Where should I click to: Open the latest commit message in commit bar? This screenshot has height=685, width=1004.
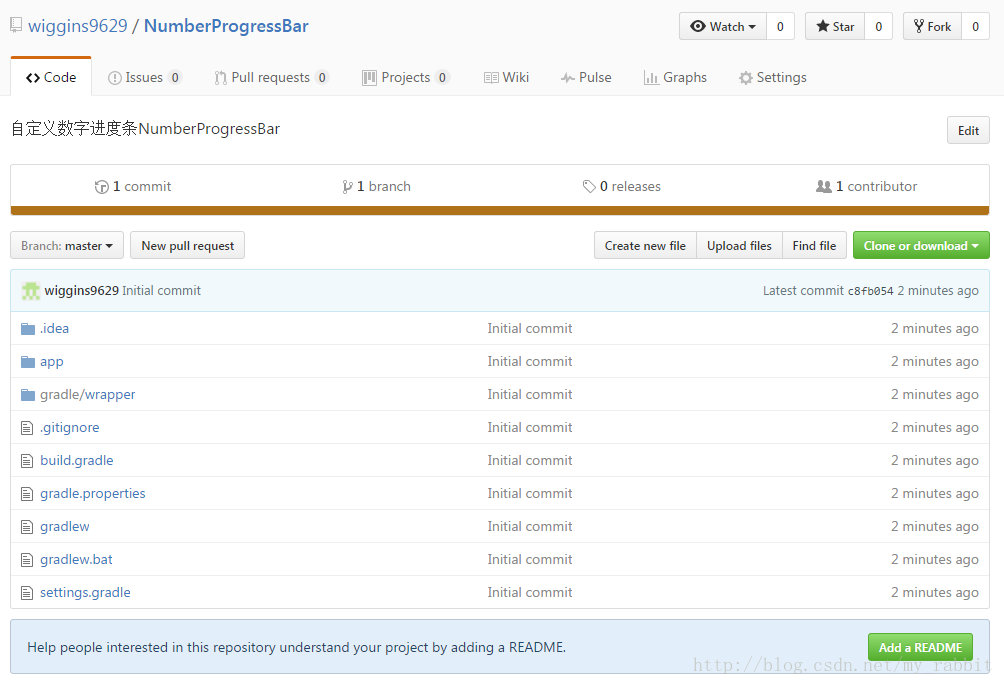pos(161,291)
